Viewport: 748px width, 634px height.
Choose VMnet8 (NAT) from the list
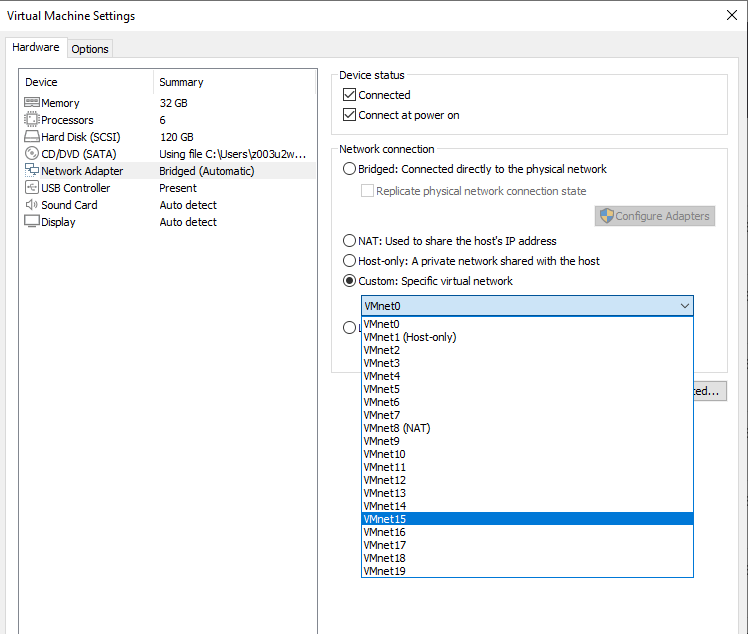[x=397, y=428]
